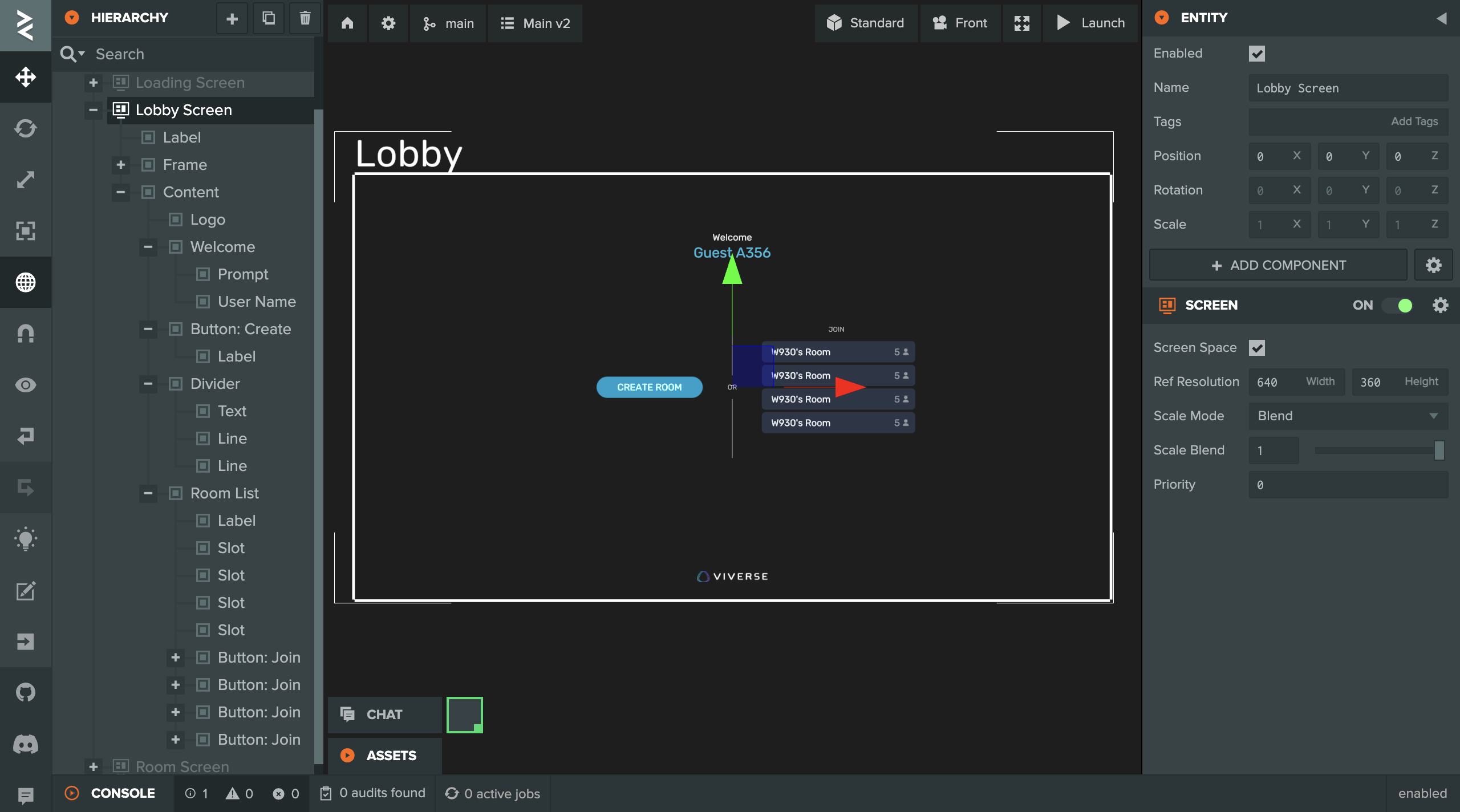
Task: Duplicate entity using copy icon
Action: [x=269, y=18]
